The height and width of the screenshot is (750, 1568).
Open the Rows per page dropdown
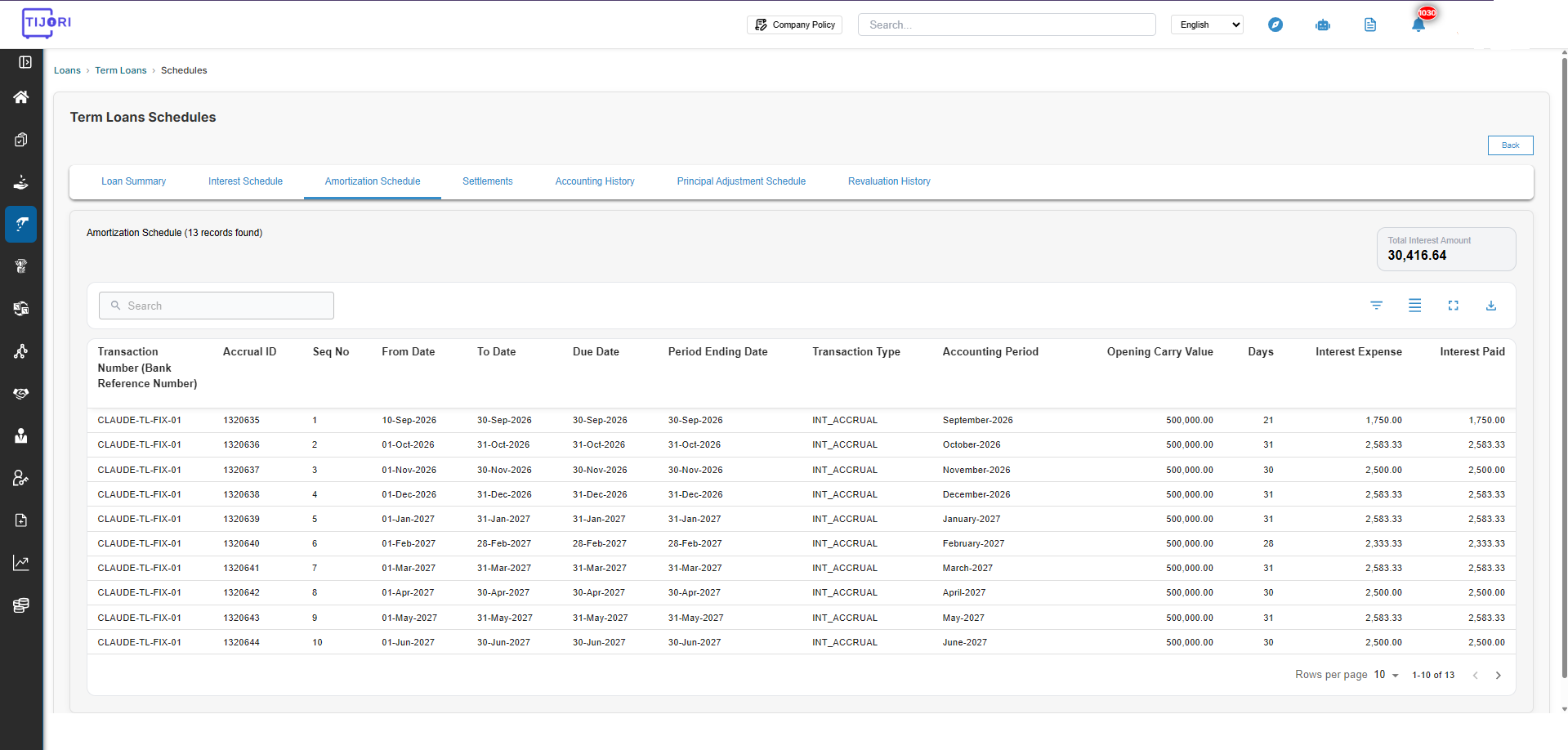(x=1387, y=675)
